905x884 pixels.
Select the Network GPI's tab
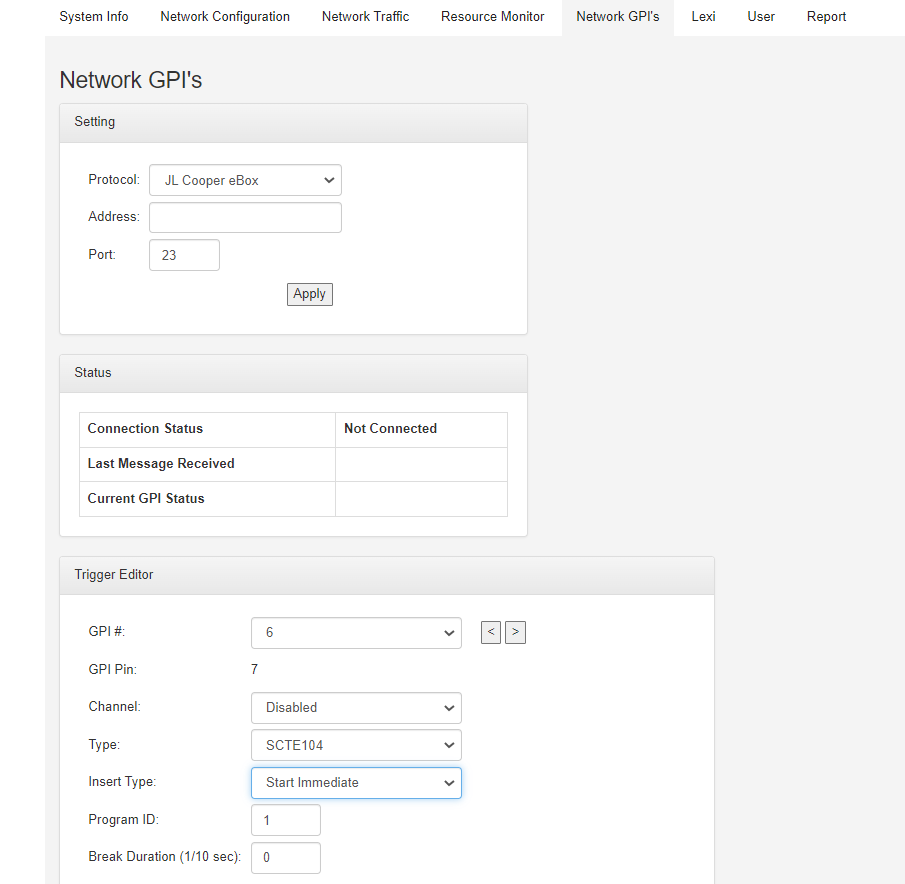click(617, 17)
